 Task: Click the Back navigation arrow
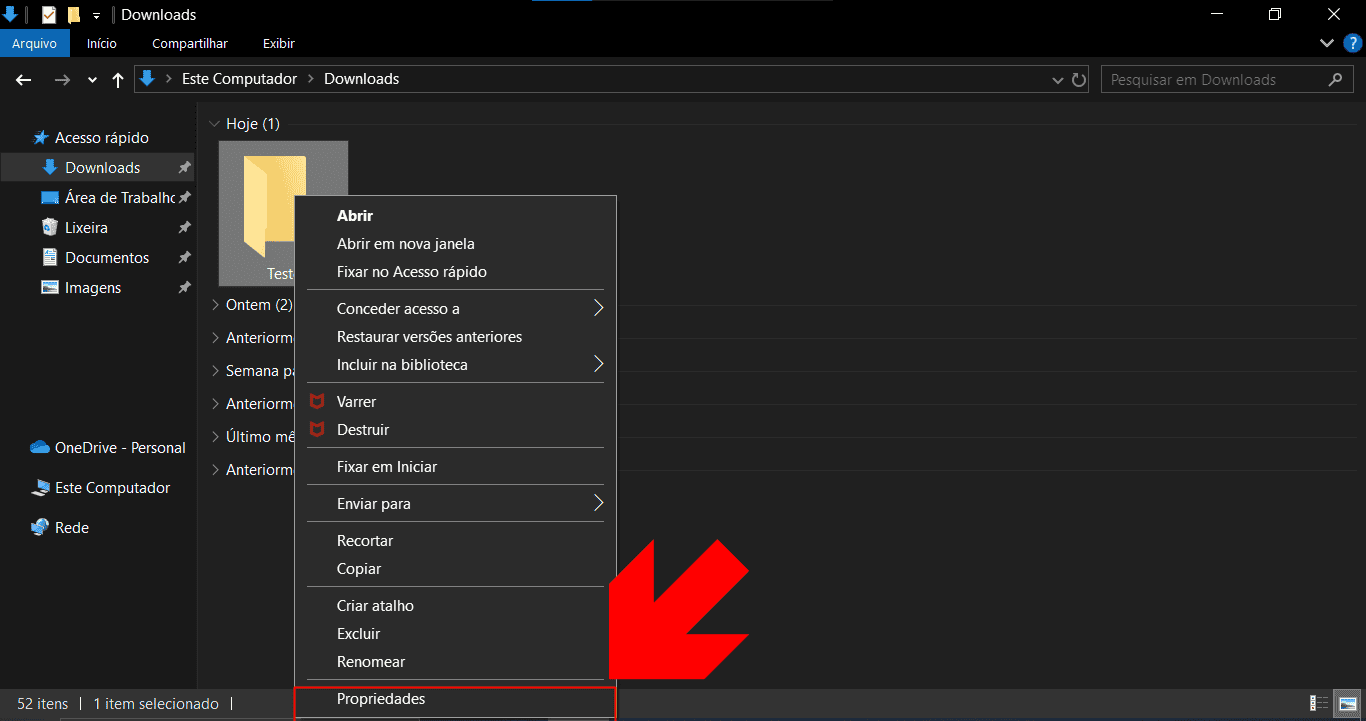pyautogui.click(x=24, y=80)
